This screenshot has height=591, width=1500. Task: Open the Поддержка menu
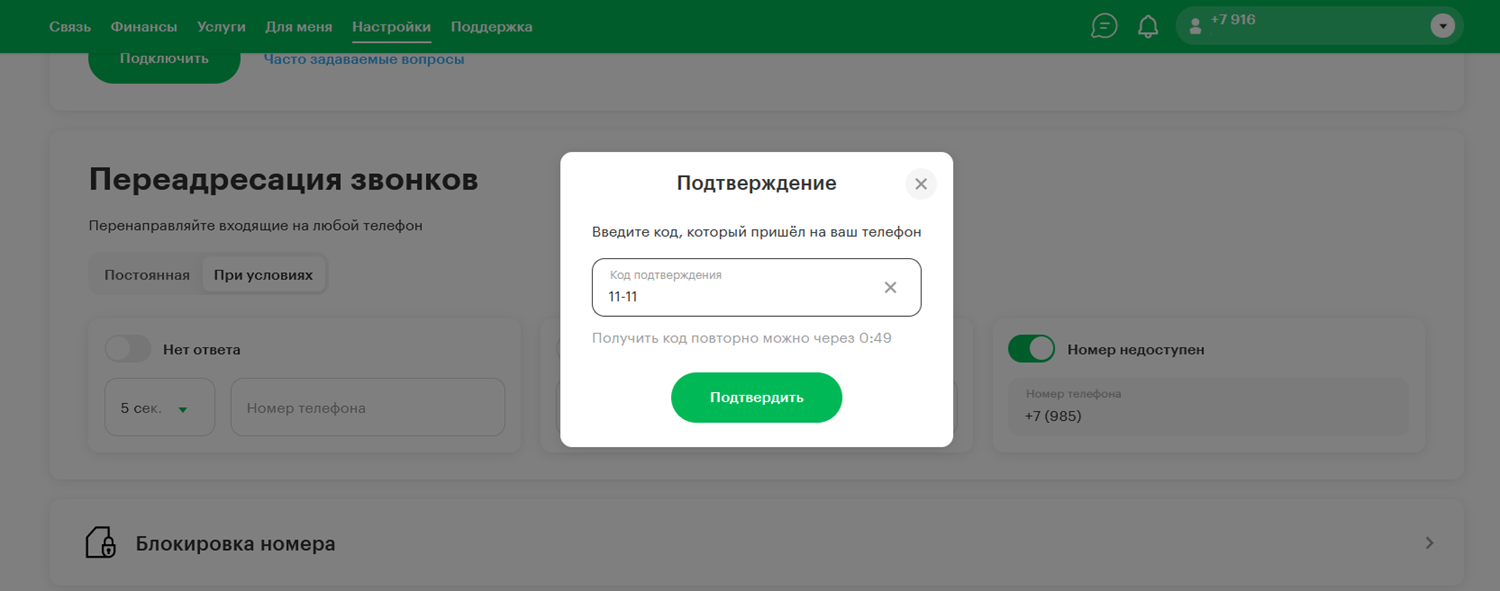491,27
